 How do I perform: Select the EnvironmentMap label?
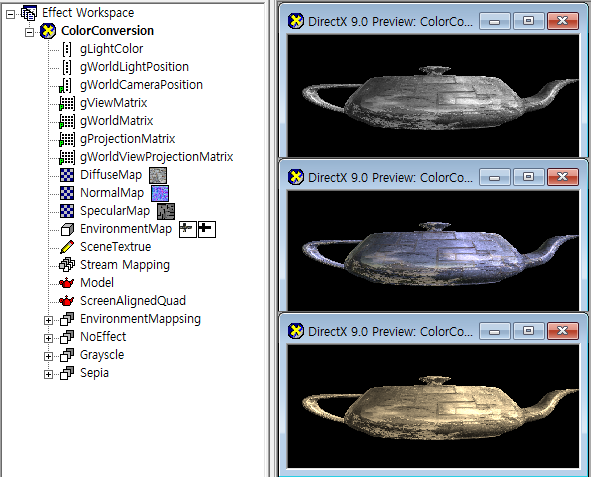pos(126,229)
